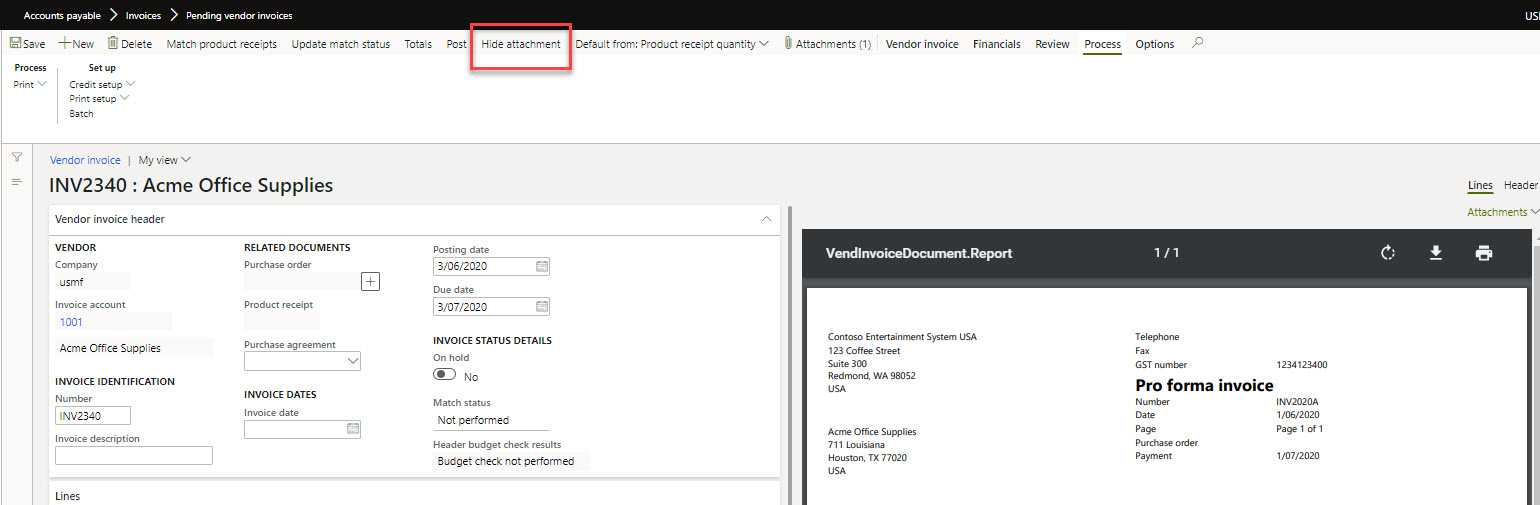Click the Pro forma invoice heading in preview
This screenshot has width=1540, height=505.
(1204, 385)
